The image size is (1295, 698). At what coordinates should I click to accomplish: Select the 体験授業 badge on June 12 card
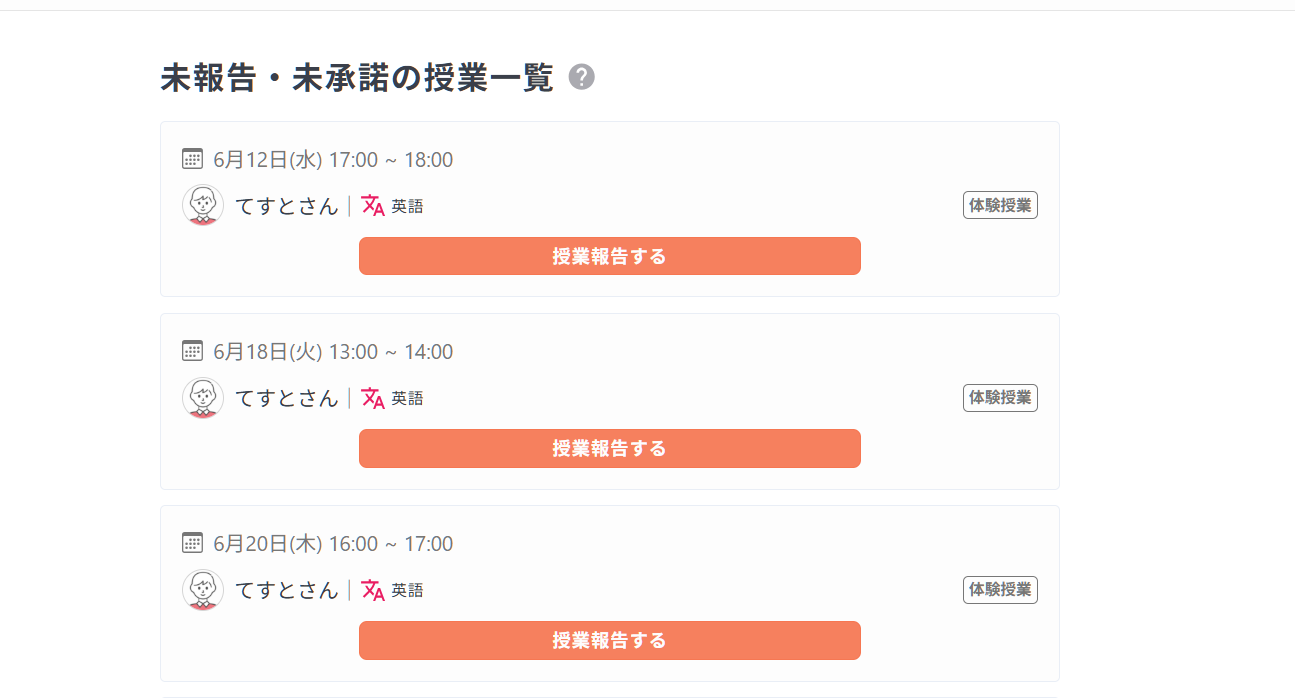[x=1000, y=205]
